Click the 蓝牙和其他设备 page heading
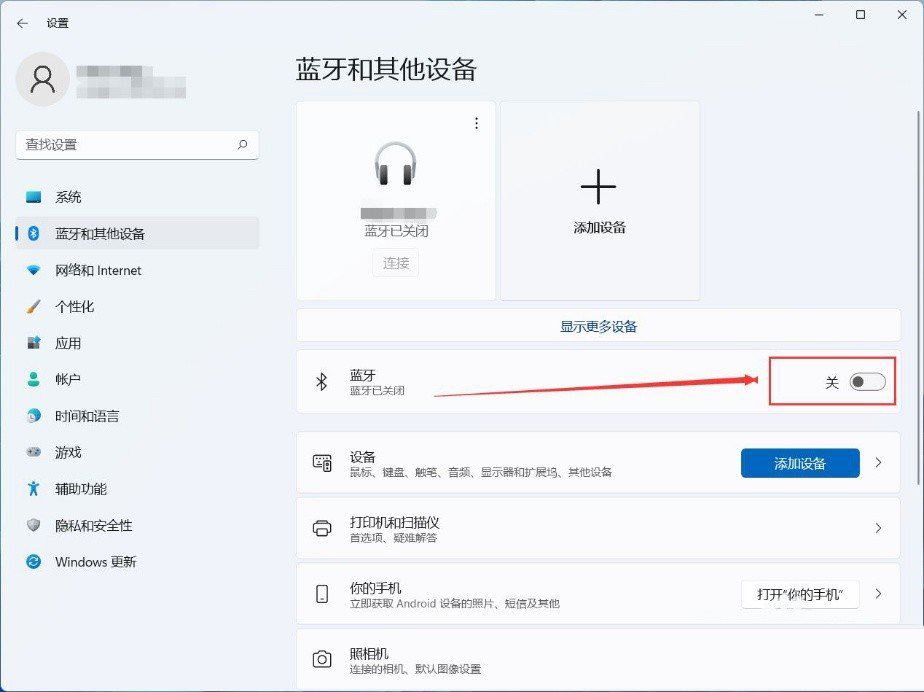The image size is (924, 692). click(386, 70)
